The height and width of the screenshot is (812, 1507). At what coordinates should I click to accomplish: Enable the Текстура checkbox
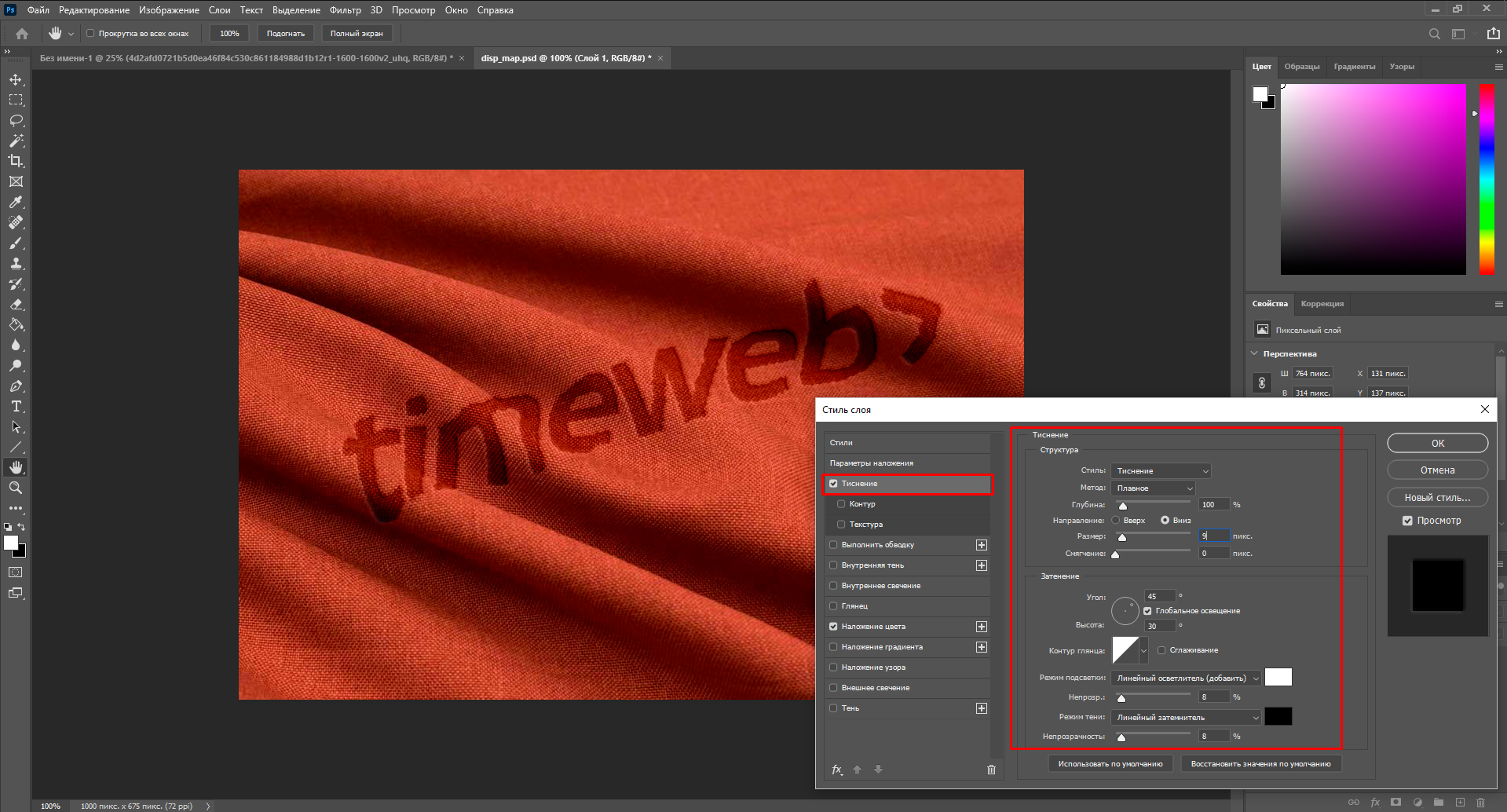click(x=841, y=525)
